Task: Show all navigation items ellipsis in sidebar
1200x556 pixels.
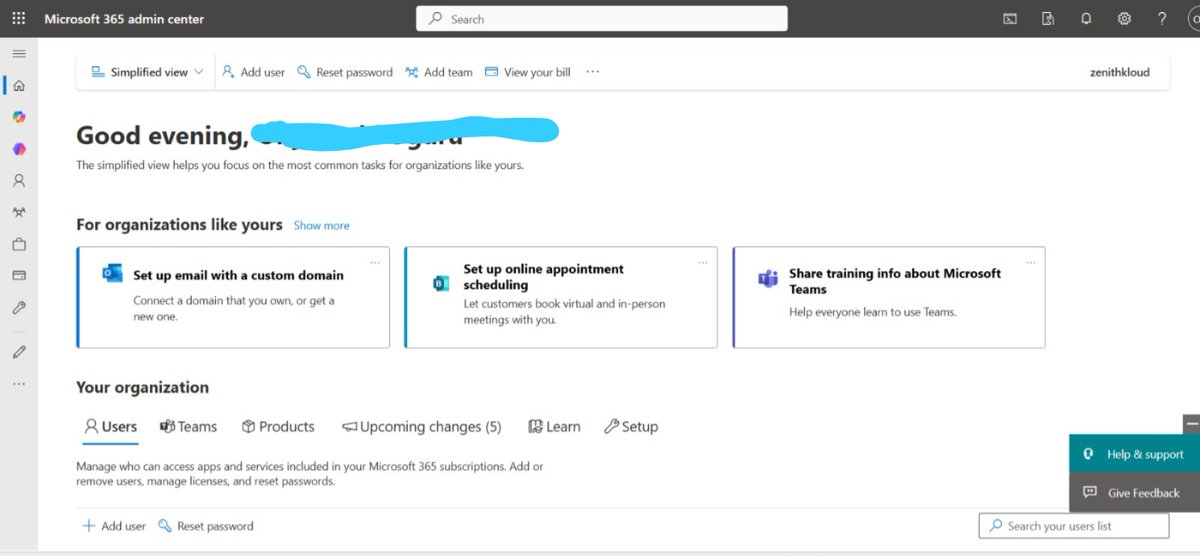Action: pos(19,384)
